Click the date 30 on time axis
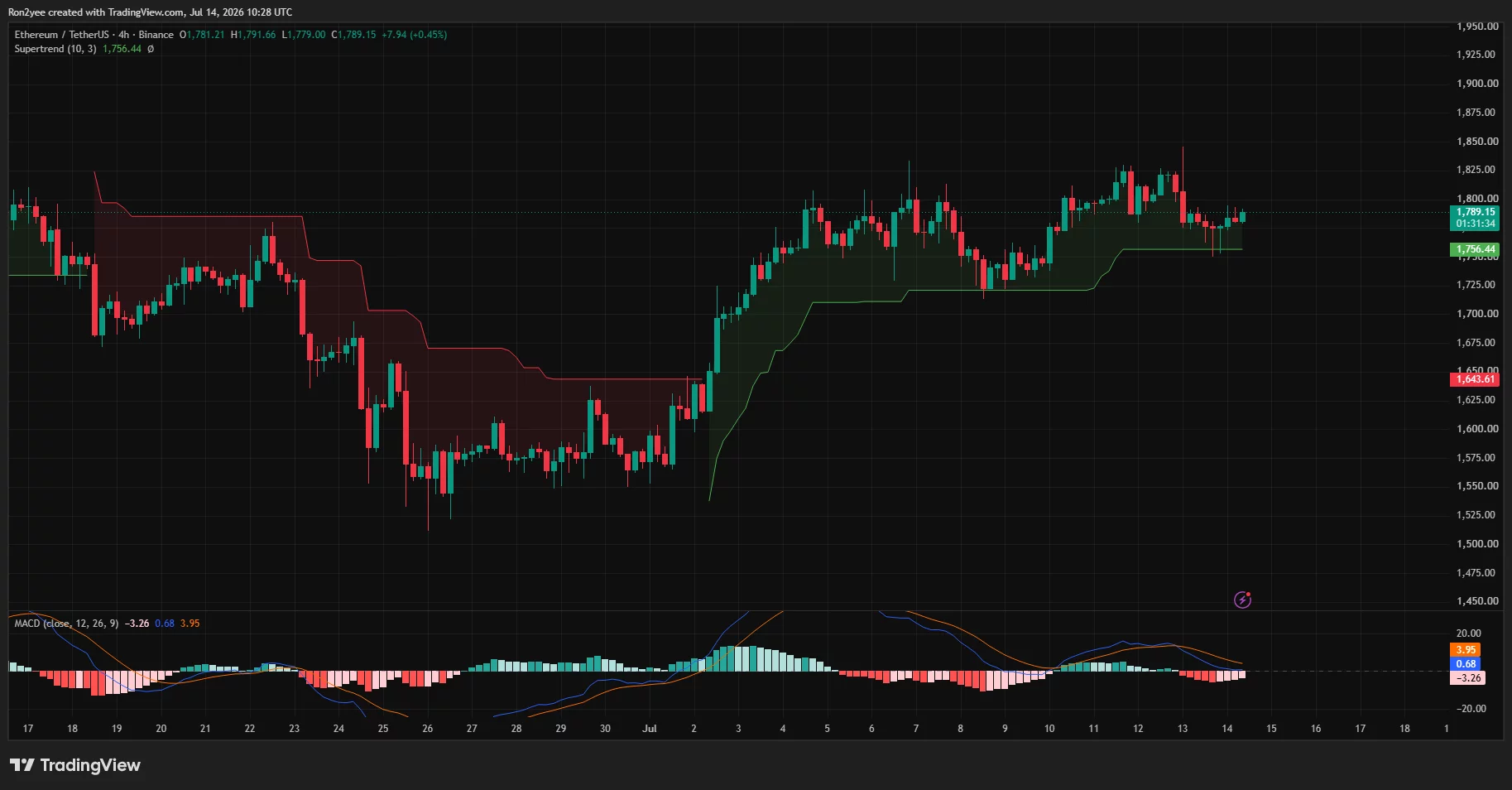This screenshot has height=790, width=1512. [x=605, y=729]
